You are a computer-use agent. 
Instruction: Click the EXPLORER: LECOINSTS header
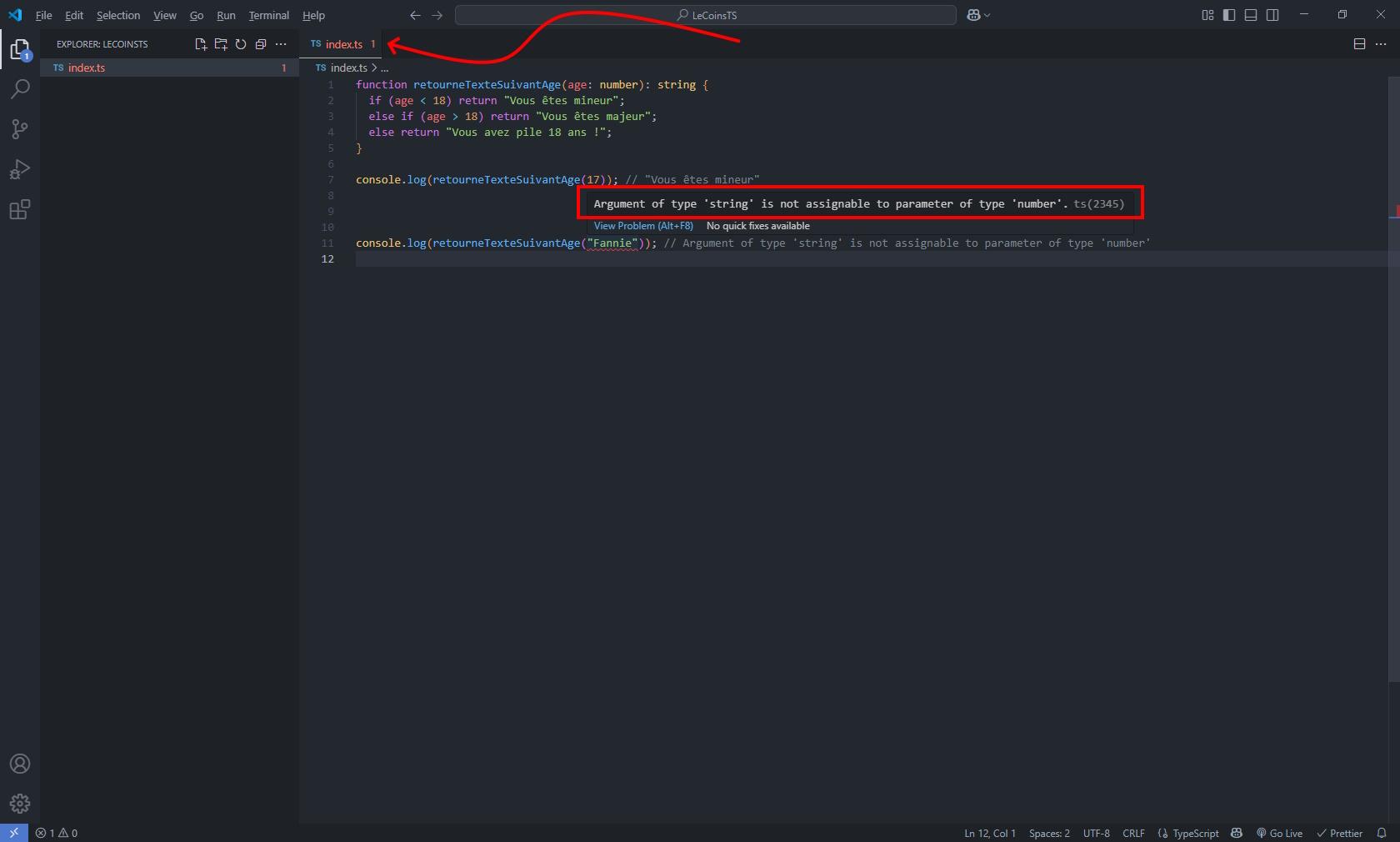tap(102, 44)
